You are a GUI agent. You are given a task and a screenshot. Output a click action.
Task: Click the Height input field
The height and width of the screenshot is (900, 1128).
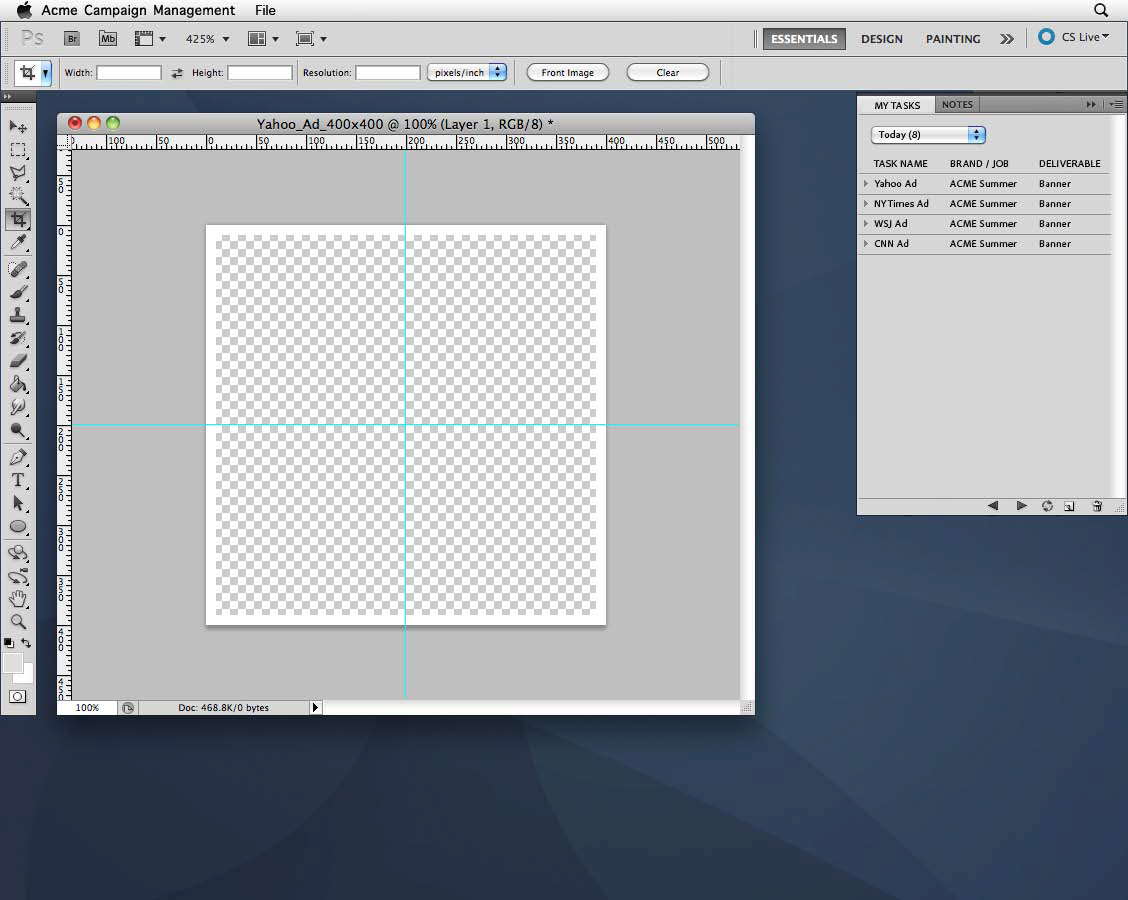[x=260, y=73]
